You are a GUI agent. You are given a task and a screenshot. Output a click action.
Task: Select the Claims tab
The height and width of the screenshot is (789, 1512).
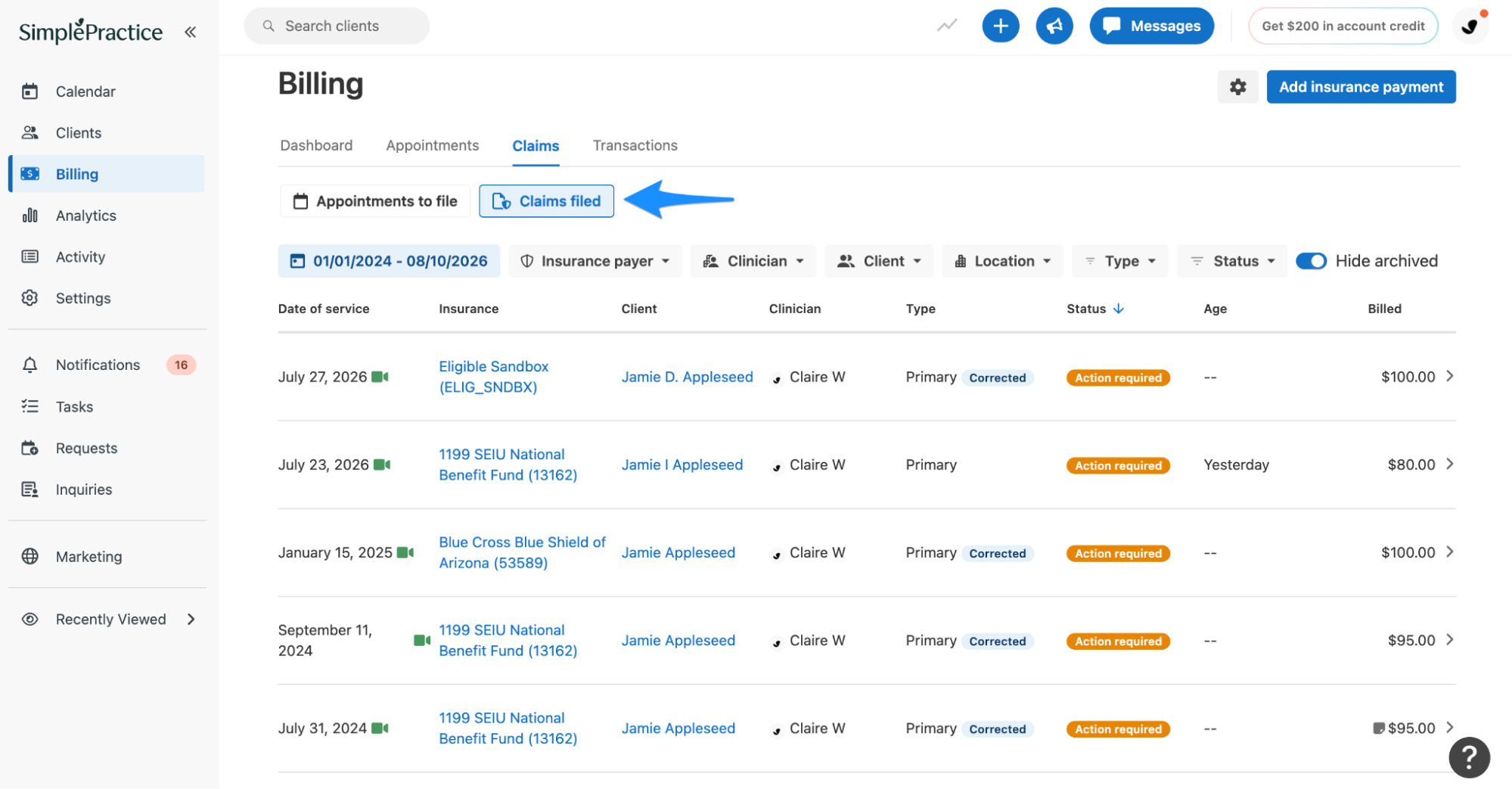[536, 146]
